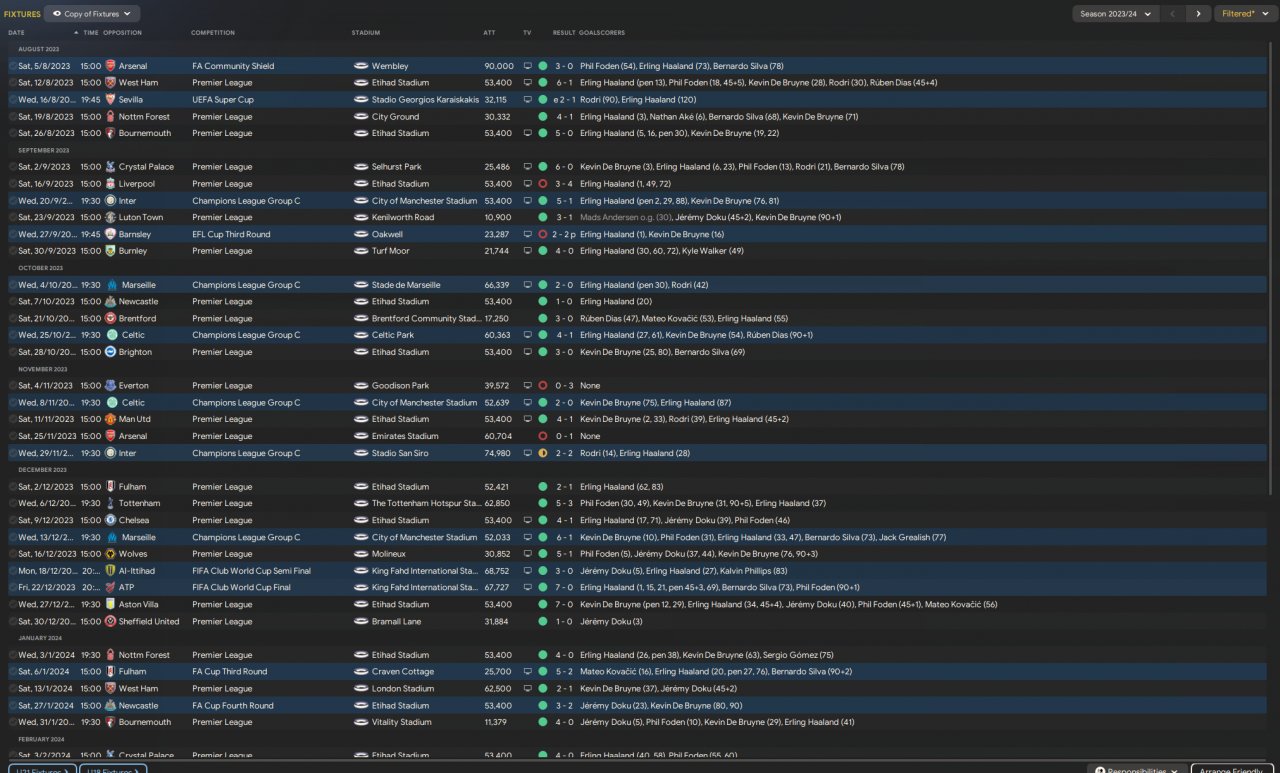Open the Bramall Lane stadium link

(397, 621)
